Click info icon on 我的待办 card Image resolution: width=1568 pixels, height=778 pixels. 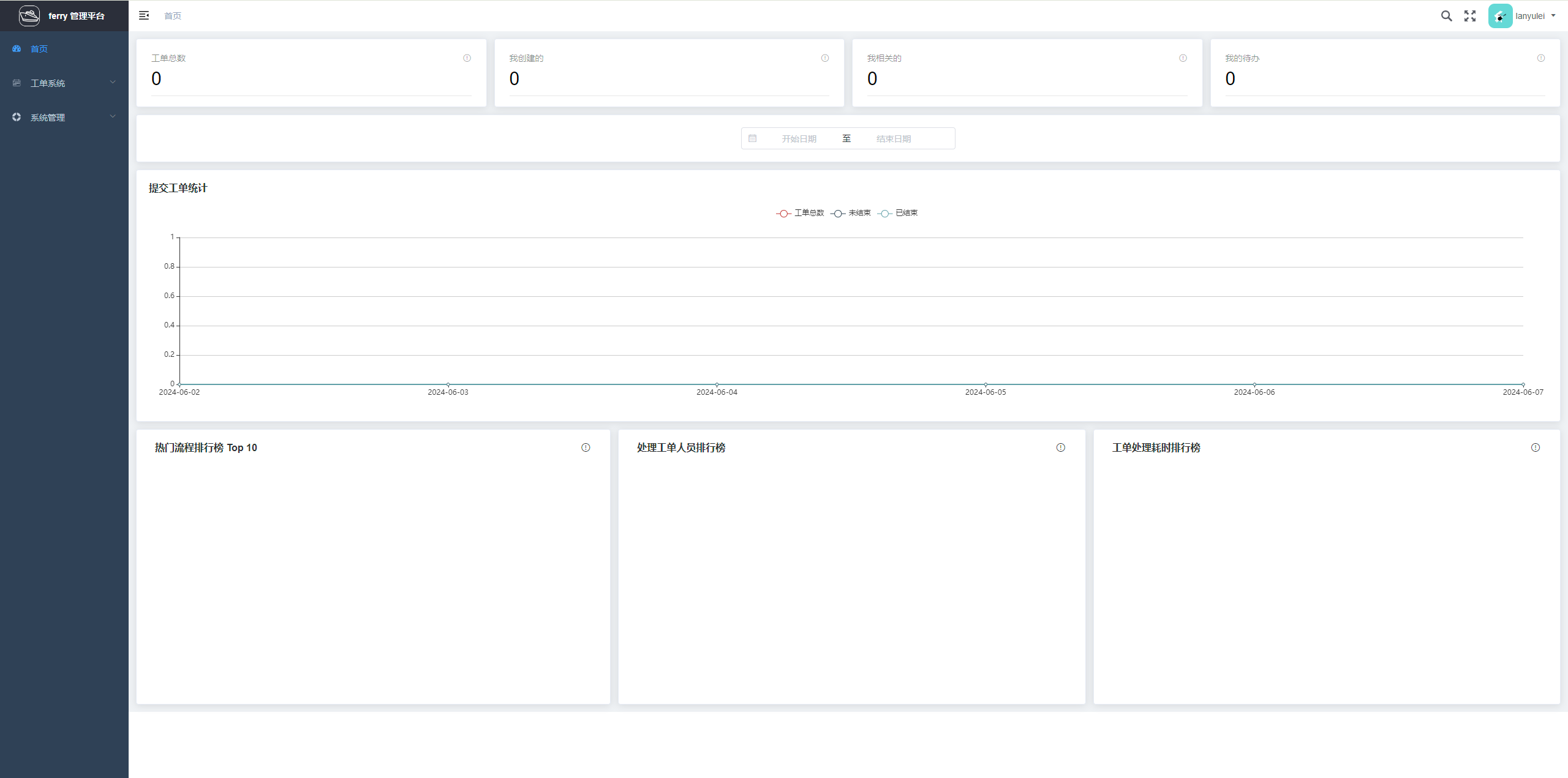click(1540, 58)
